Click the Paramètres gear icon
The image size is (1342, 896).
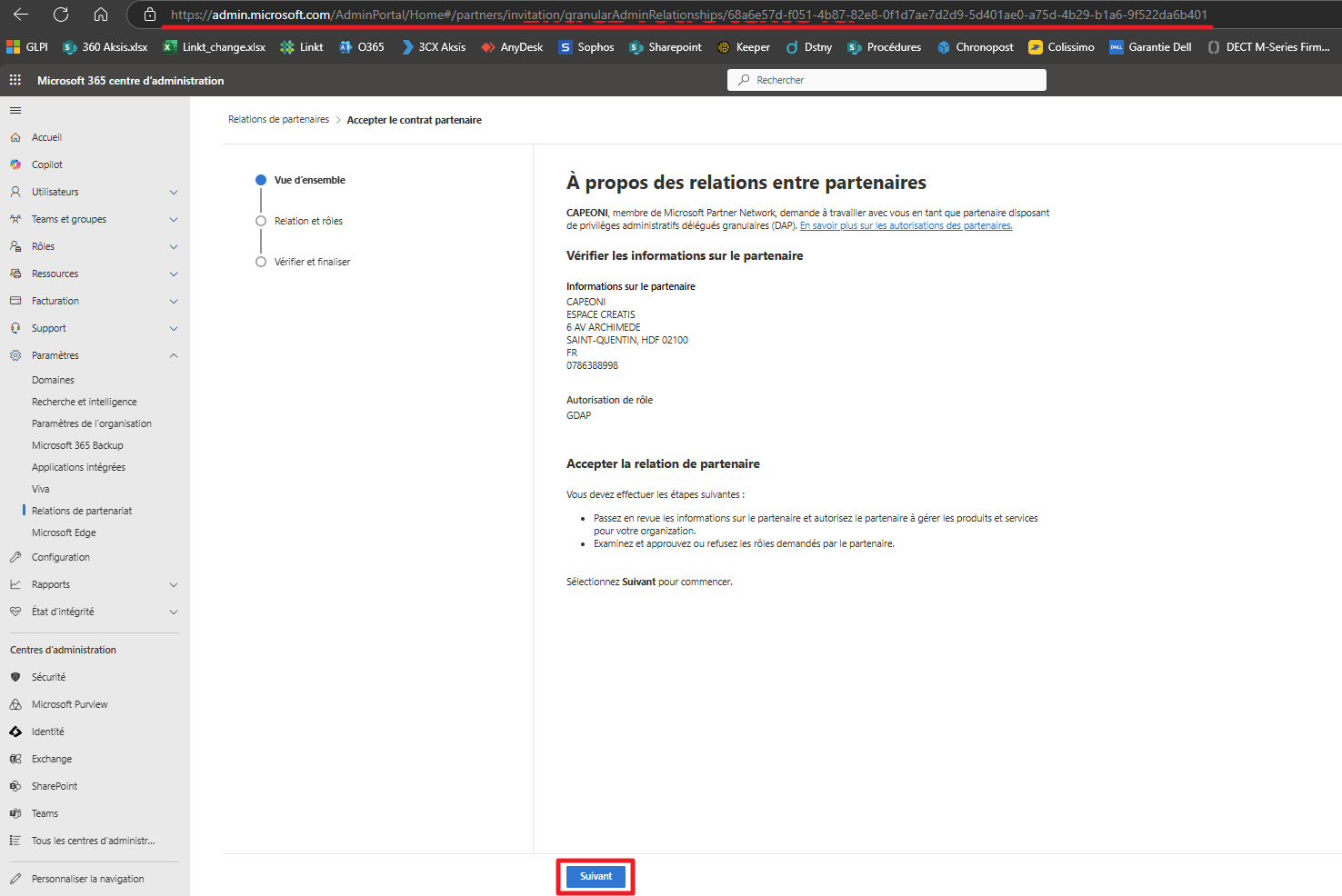(15, 355)
